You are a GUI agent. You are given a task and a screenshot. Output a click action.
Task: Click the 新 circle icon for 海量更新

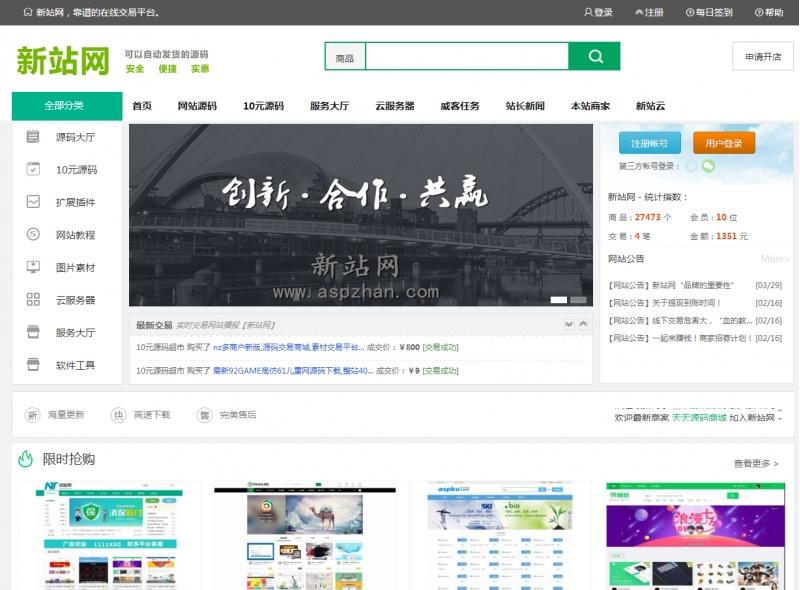32,415
